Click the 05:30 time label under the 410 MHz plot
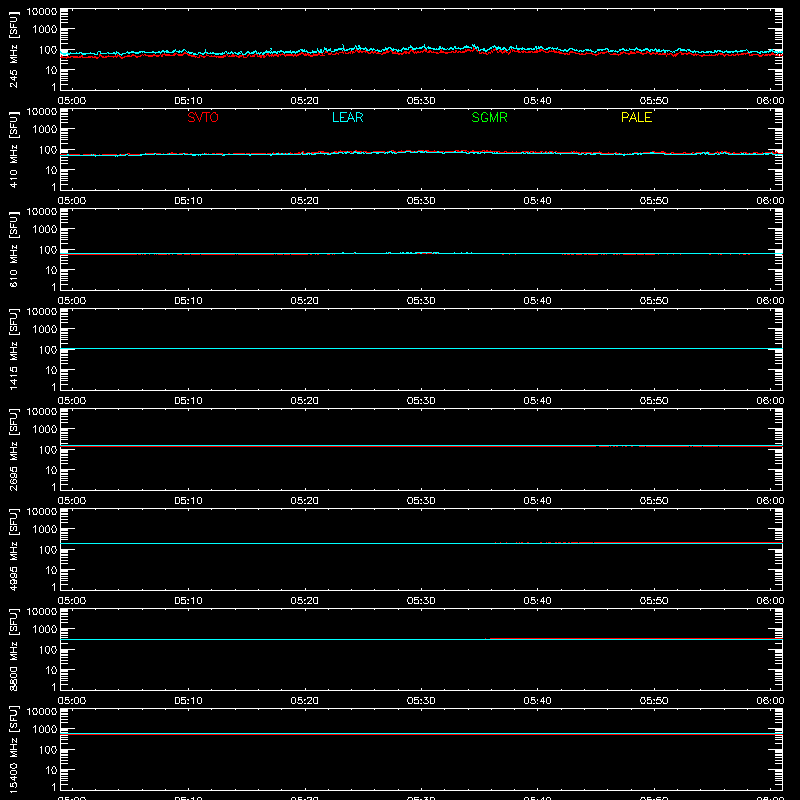This screenshot has width=800, height=800. (x=421, y=201)
